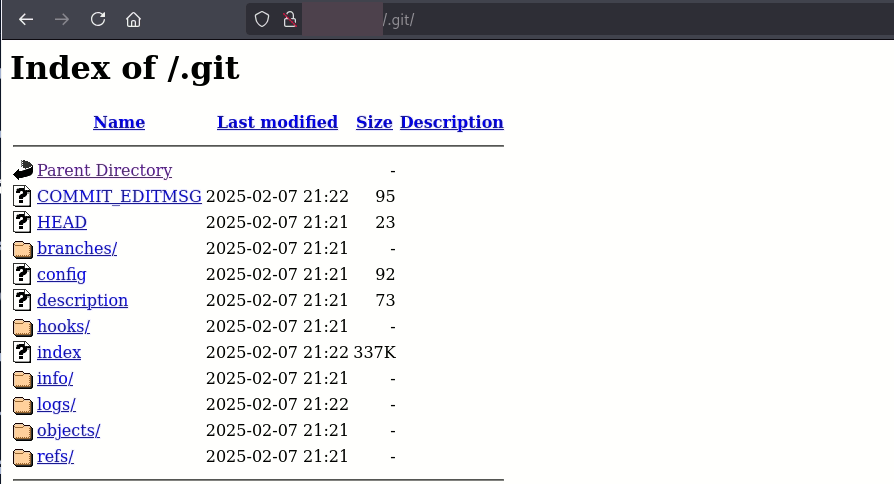Click the config size value 92
894x484 pixels.
tap(385, 274)
